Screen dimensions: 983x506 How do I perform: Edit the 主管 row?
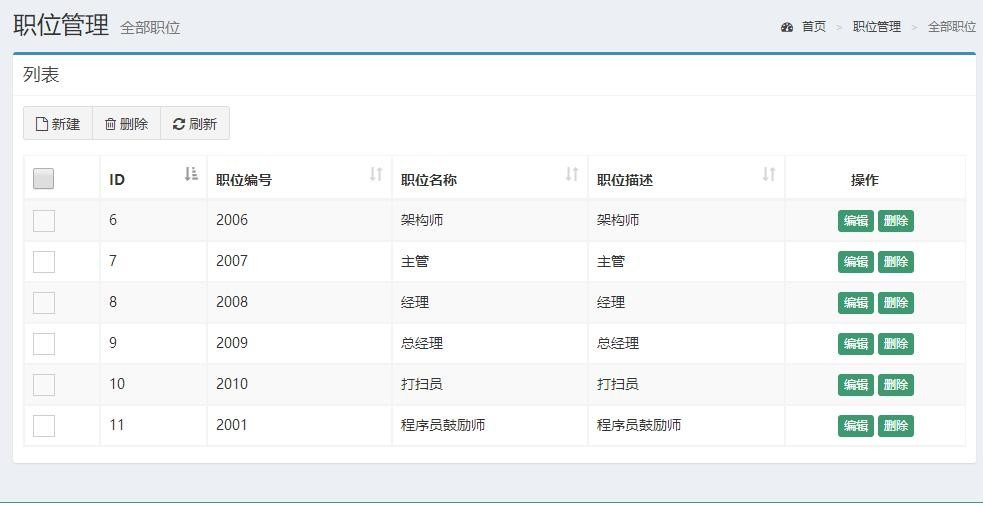click(x=856, y=262)
